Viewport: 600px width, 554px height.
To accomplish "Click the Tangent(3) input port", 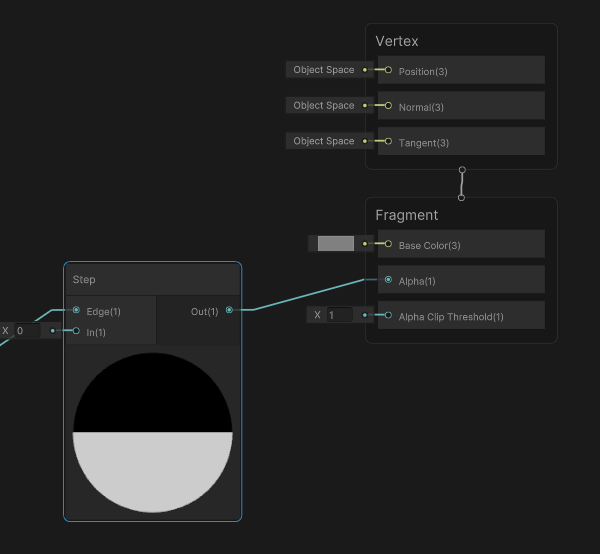I will coord(388,142).
